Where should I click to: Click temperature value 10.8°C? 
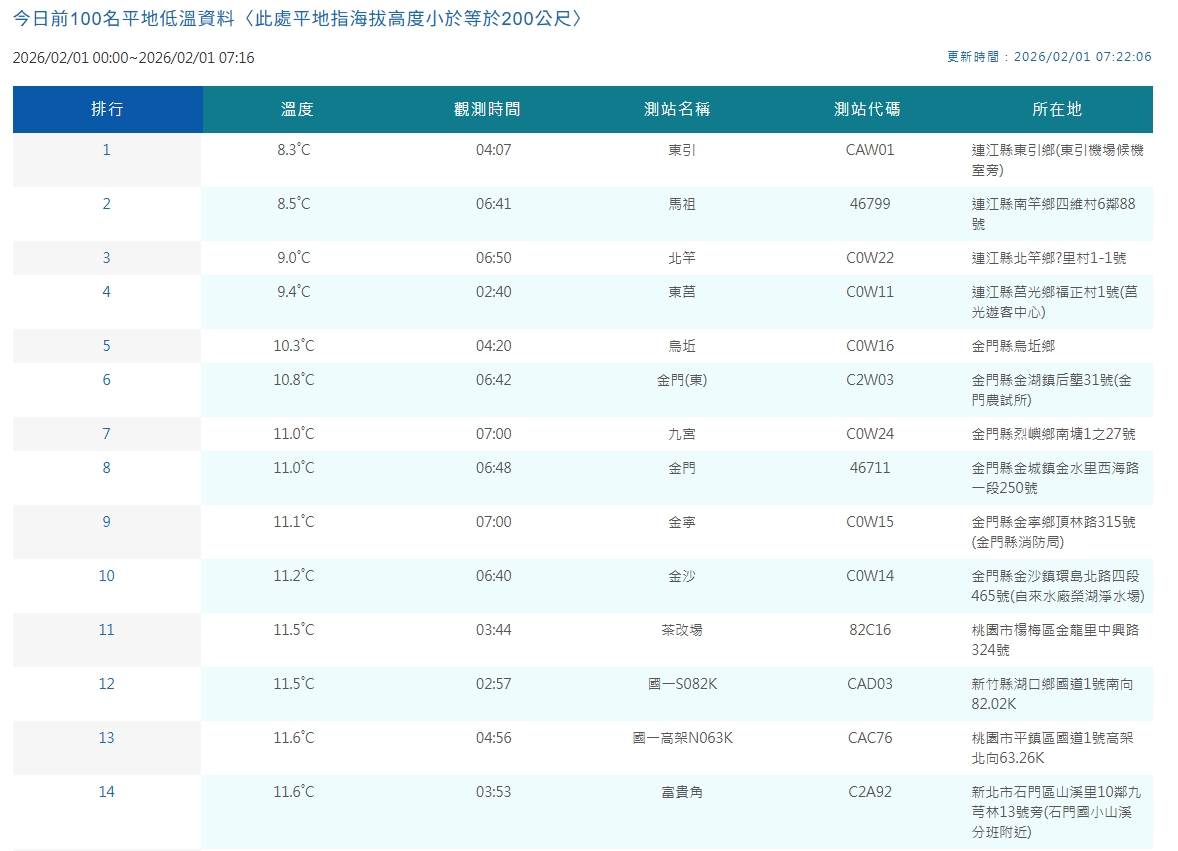click(x=294, y=380)
